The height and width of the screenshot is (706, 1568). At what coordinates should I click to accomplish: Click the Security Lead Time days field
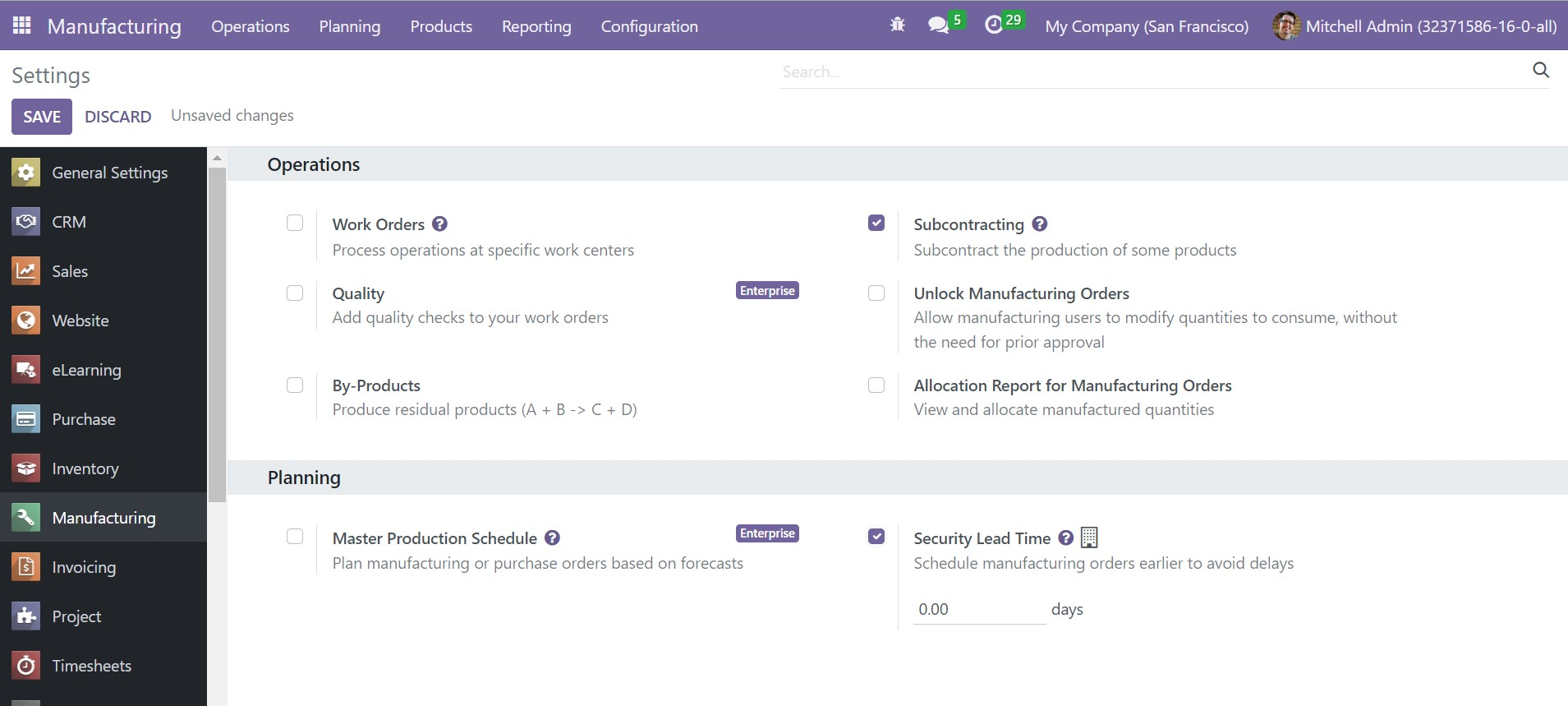point(979,609)
